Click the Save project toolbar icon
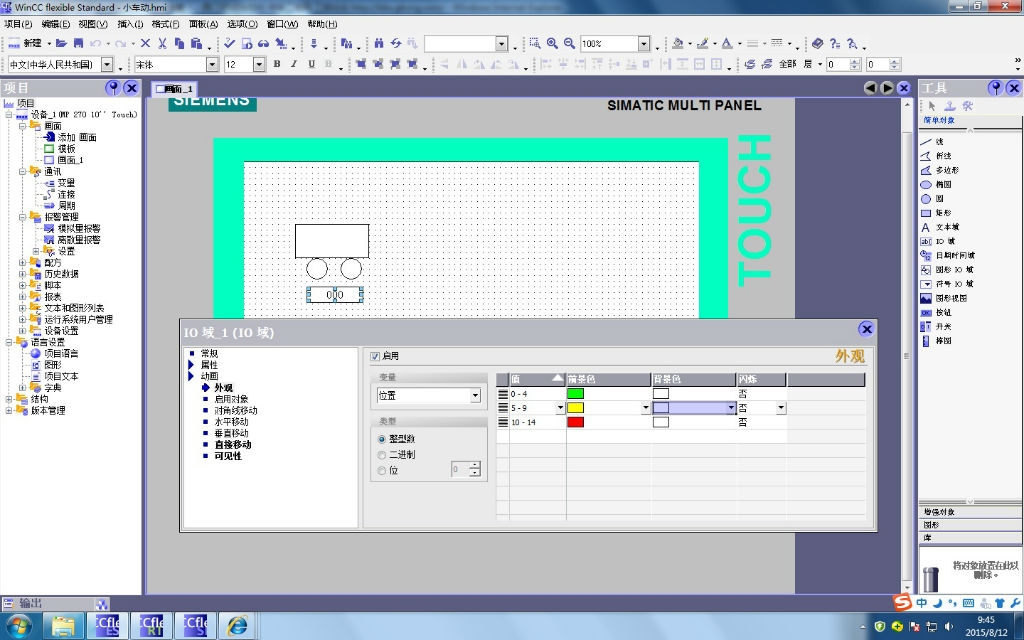 (x=78, y=44)
